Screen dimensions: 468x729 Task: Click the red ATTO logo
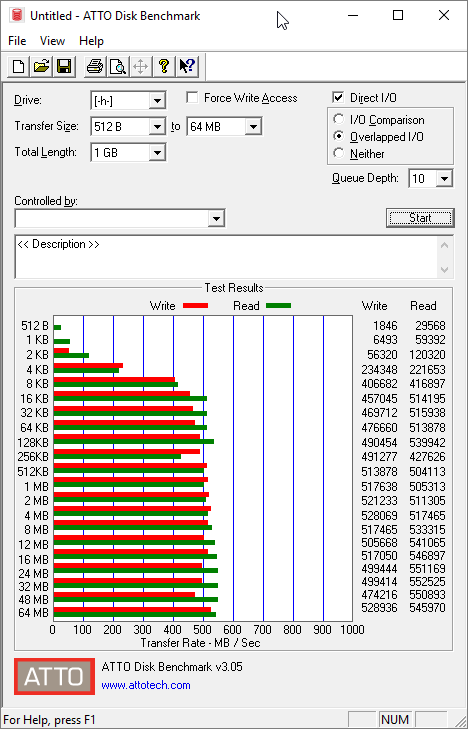tap(54, 676)
